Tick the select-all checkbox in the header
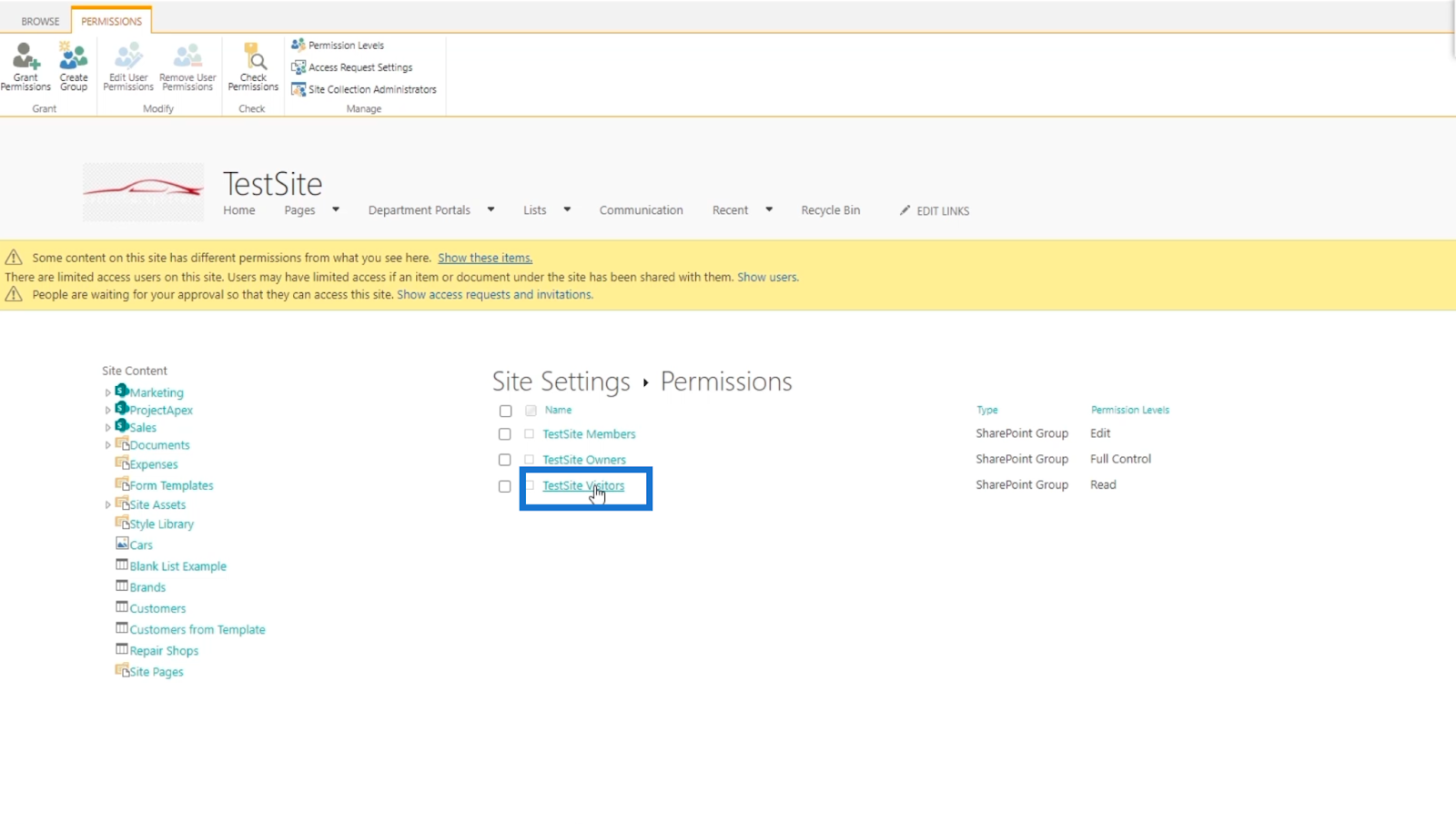Viewport: 1456px width, 824px height. click(x=506, y=411)
